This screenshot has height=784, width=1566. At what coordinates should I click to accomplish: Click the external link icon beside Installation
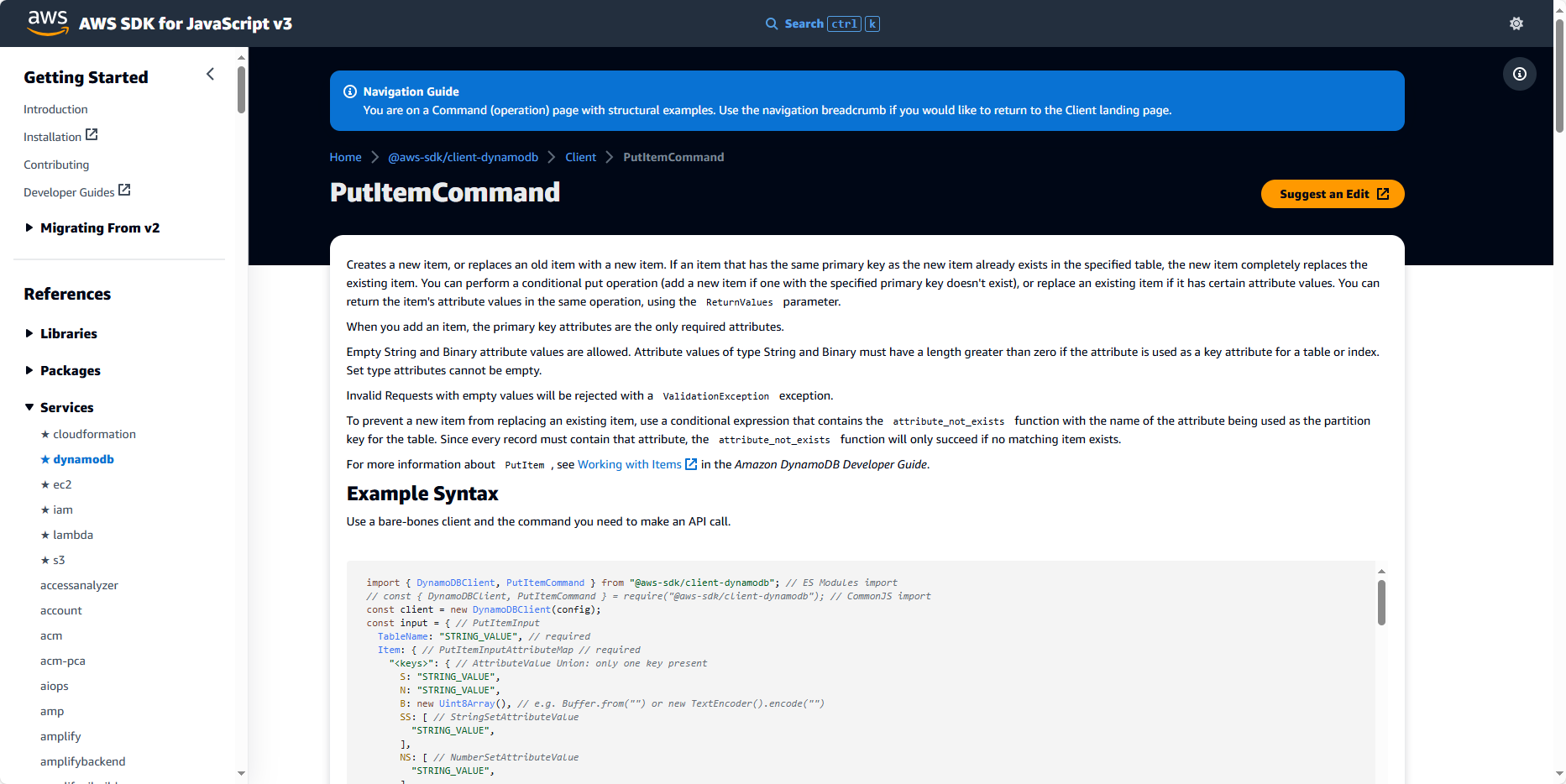click(x=92, y=135)
